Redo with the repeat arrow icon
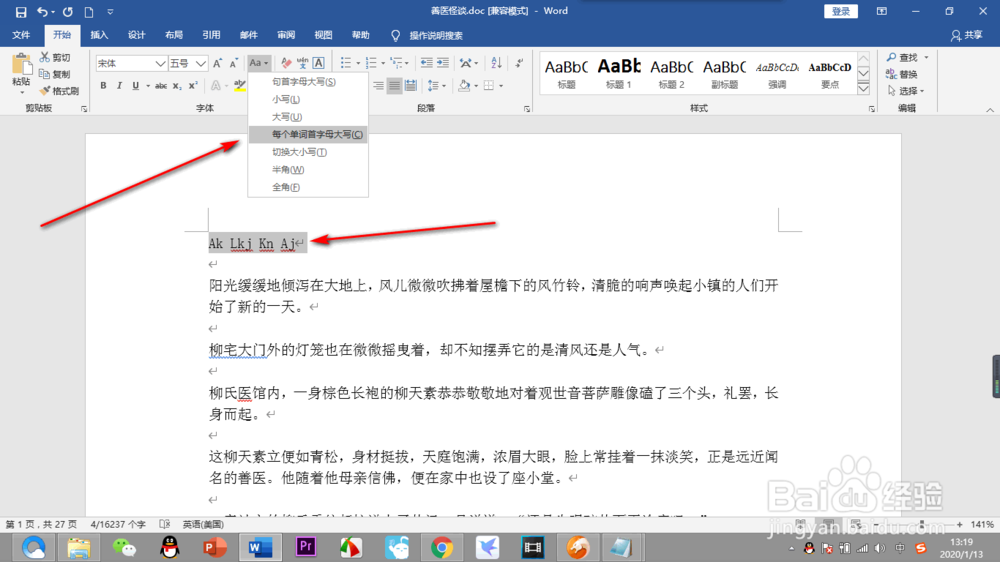Image resolution: width=1000 pixels, height=562 pixels. coord(68,11)
